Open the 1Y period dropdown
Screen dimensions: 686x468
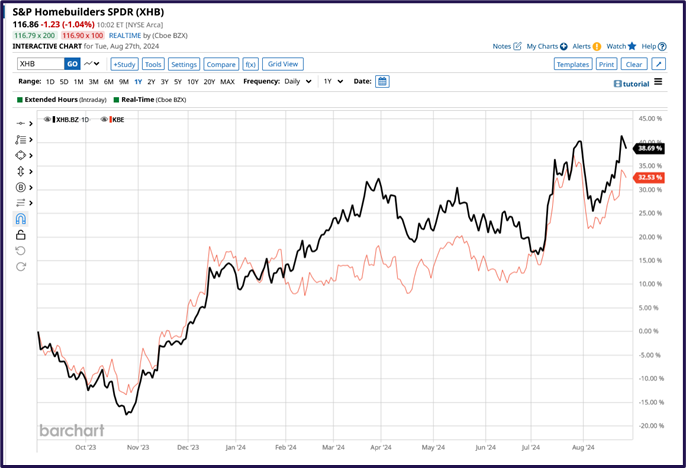click(x=333, y=81)
